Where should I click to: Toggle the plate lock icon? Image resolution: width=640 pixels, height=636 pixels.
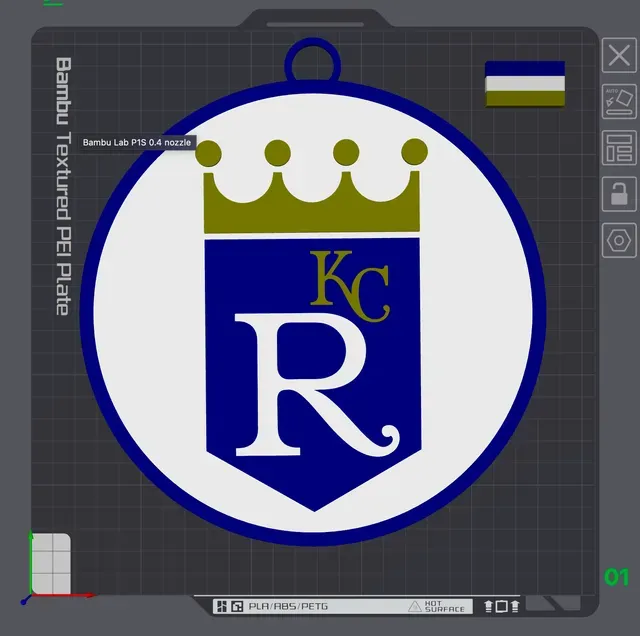pos(619,194)
